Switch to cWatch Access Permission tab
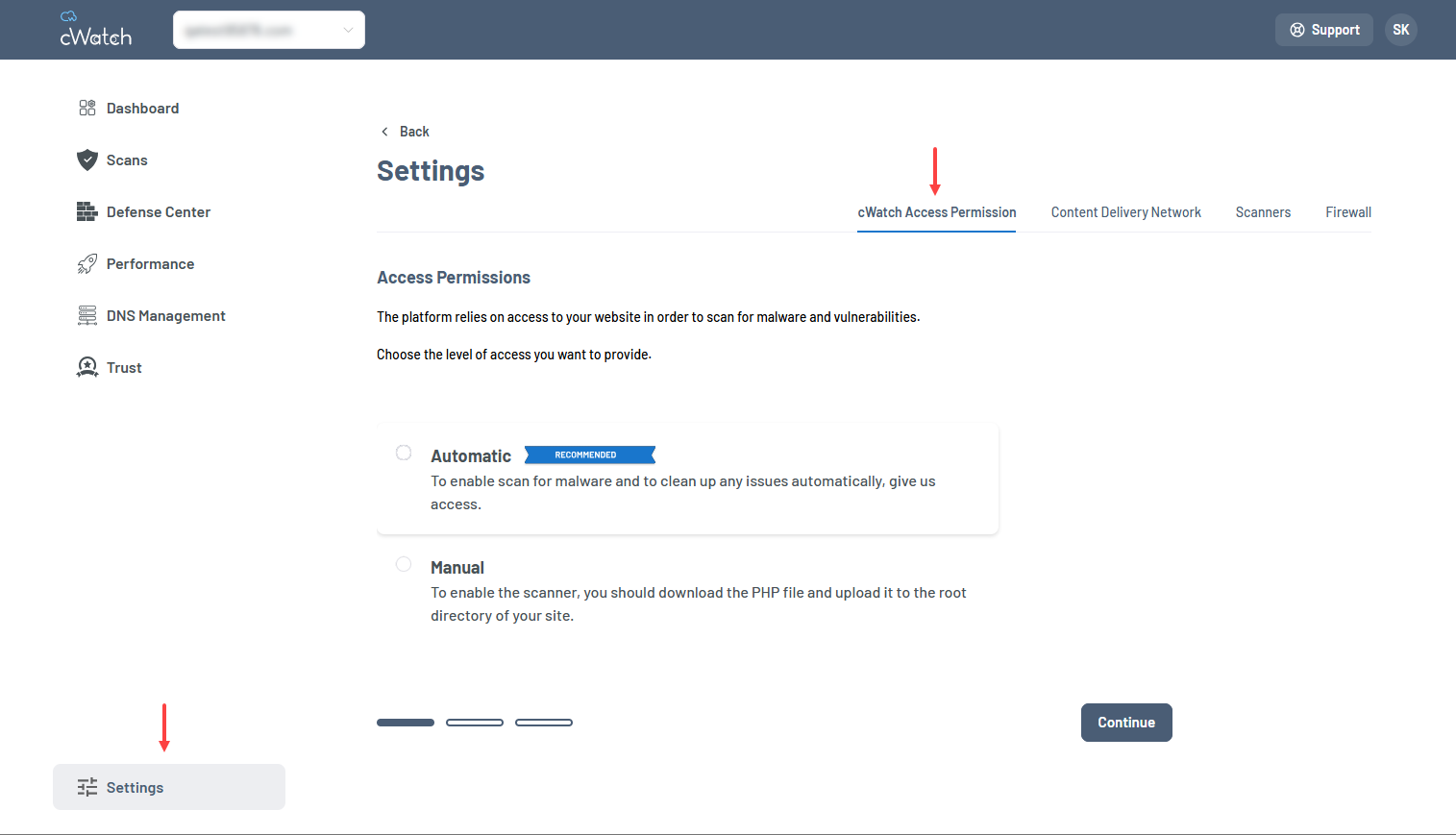 (937, 212)
